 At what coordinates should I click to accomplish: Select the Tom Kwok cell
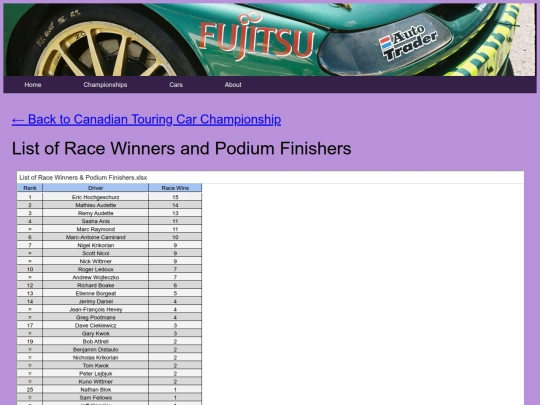tap(95, 365)
